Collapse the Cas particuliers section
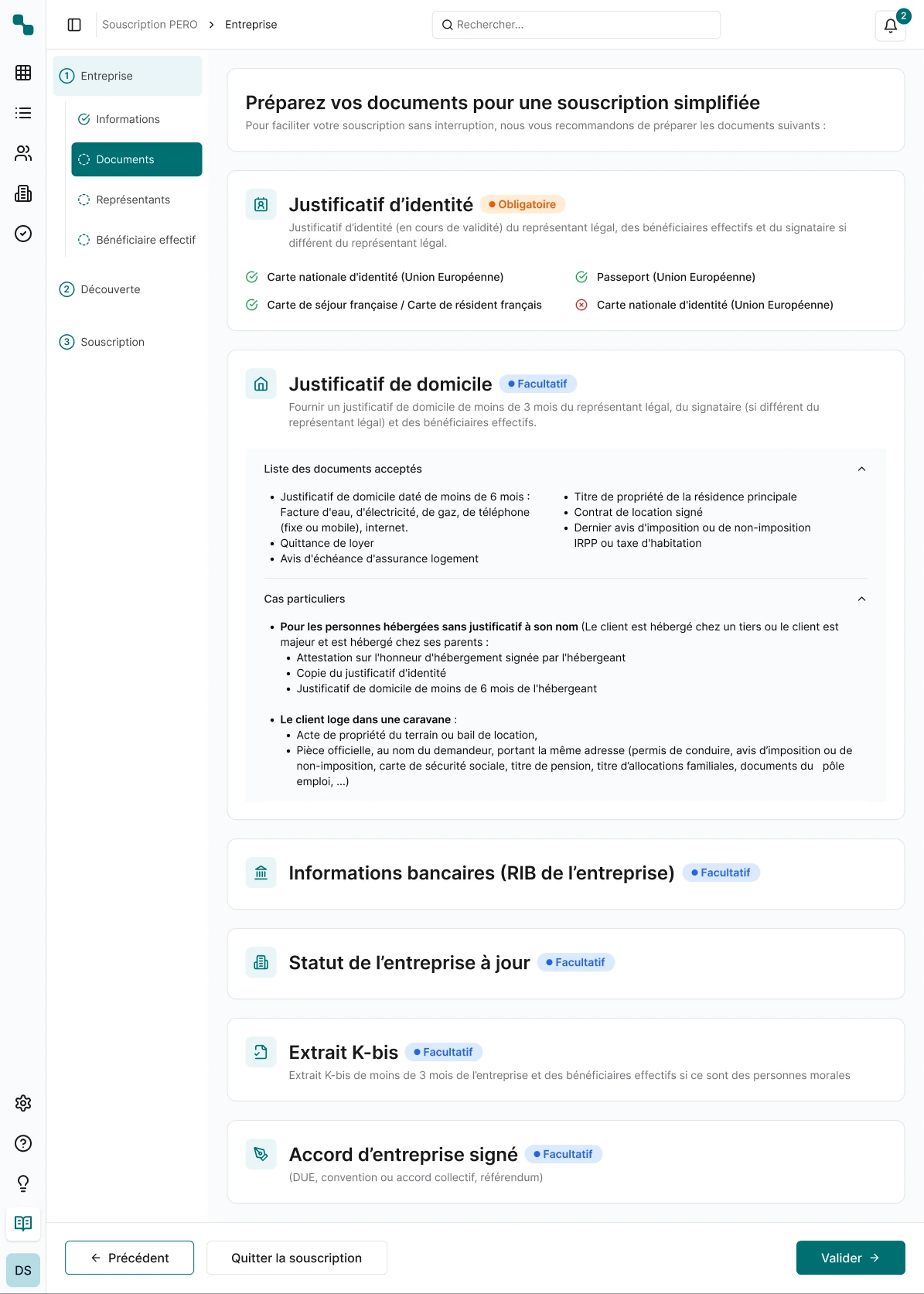This screenshot has width=924, height=1294. [x=861, y=599]
